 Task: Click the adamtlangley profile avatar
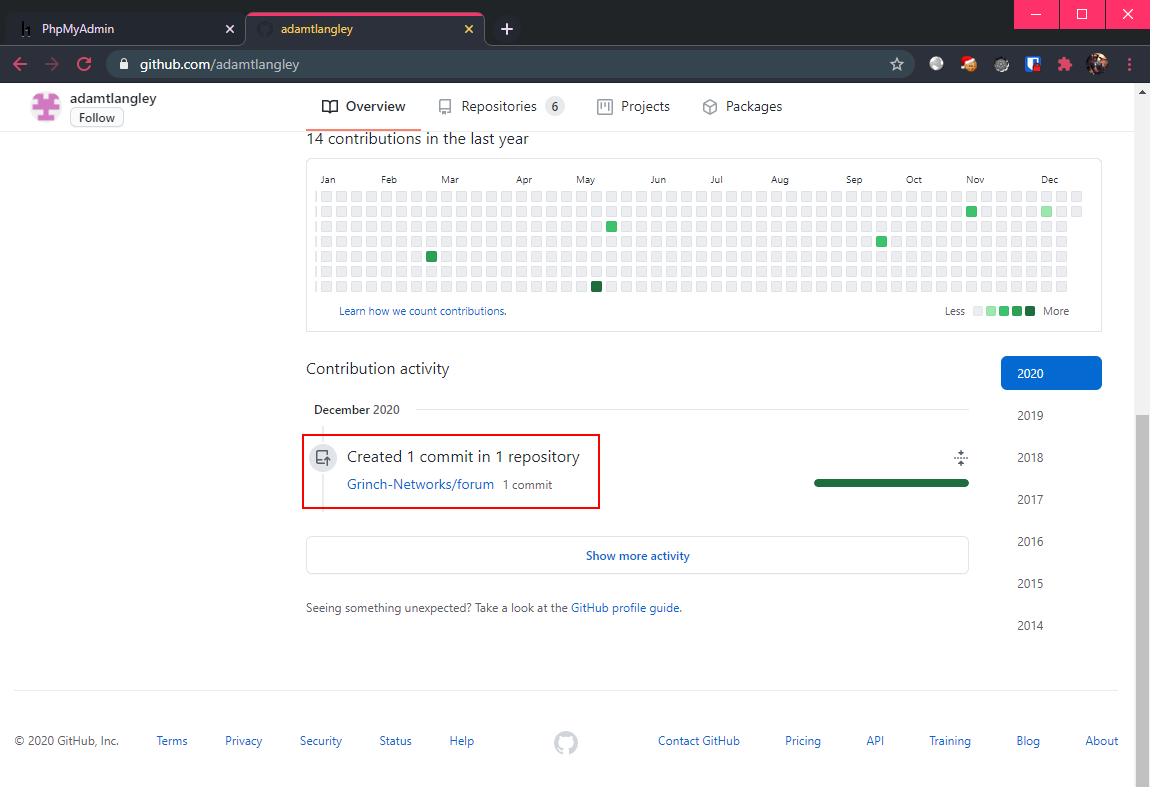(45, 106)
